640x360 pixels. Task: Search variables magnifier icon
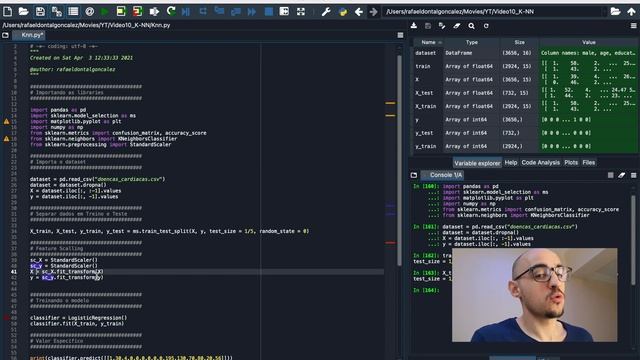471,26
